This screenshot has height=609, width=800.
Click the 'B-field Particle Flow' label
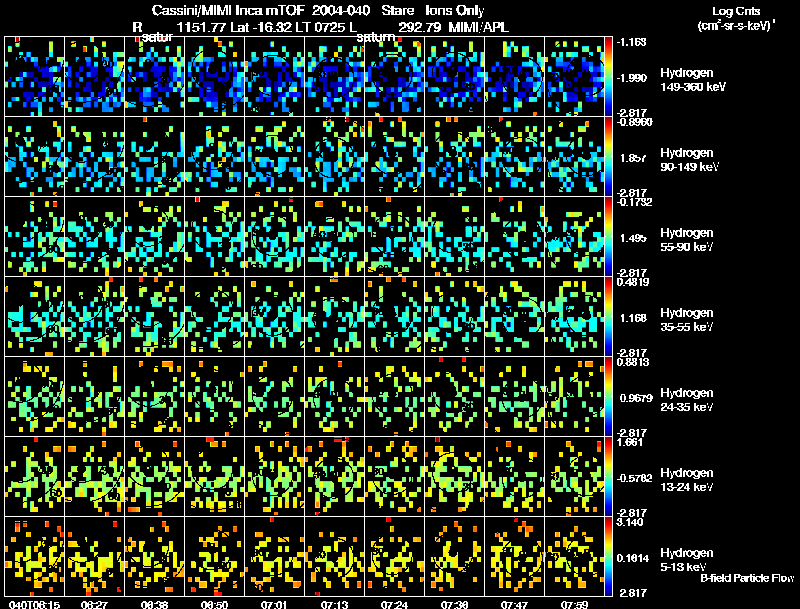[747, 578]
